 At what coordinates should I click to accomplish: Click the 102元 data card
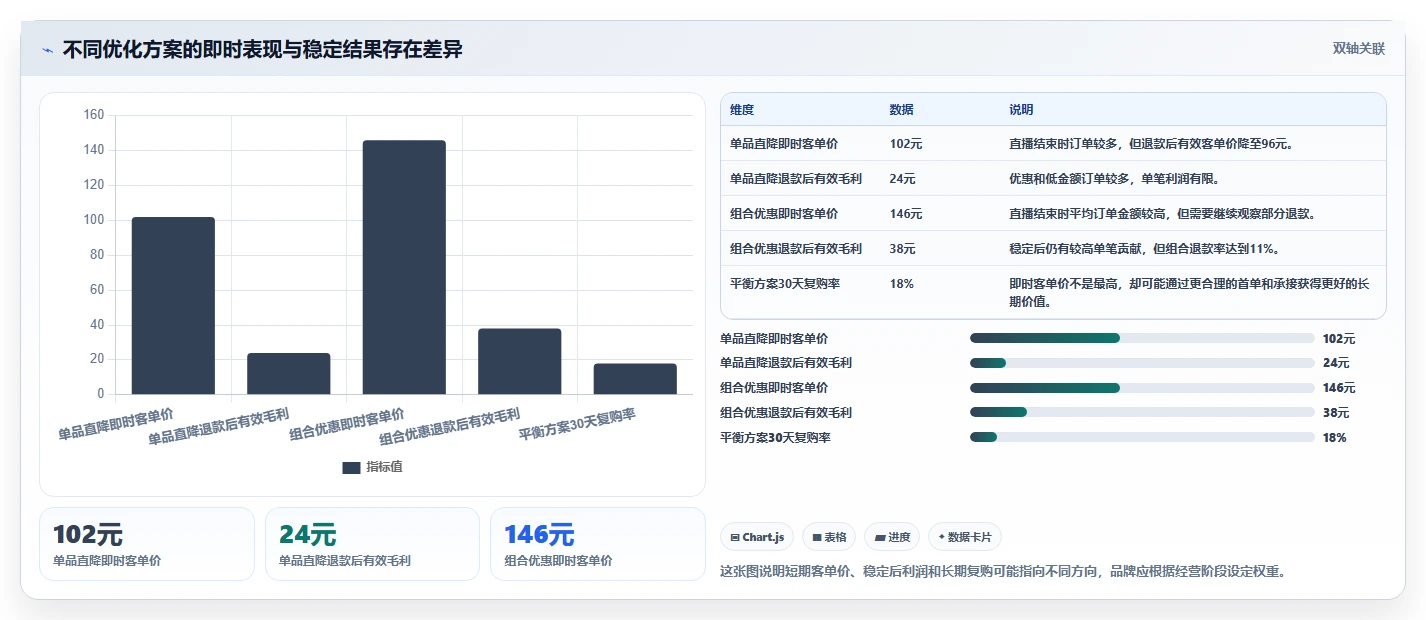pos(147,544)
